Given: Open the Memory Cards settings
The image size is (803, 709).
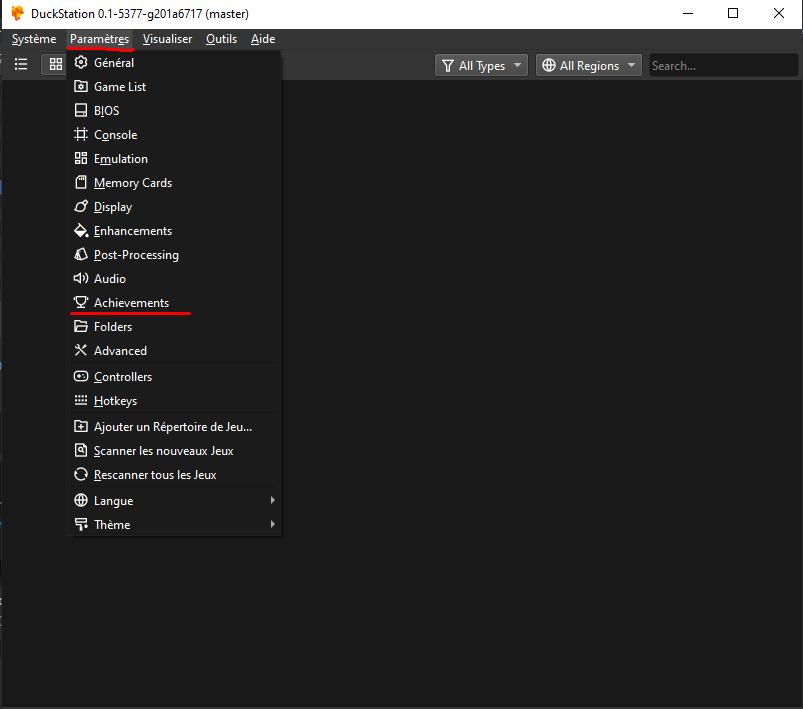Looking at the screenshot, I should coord(133,182).
